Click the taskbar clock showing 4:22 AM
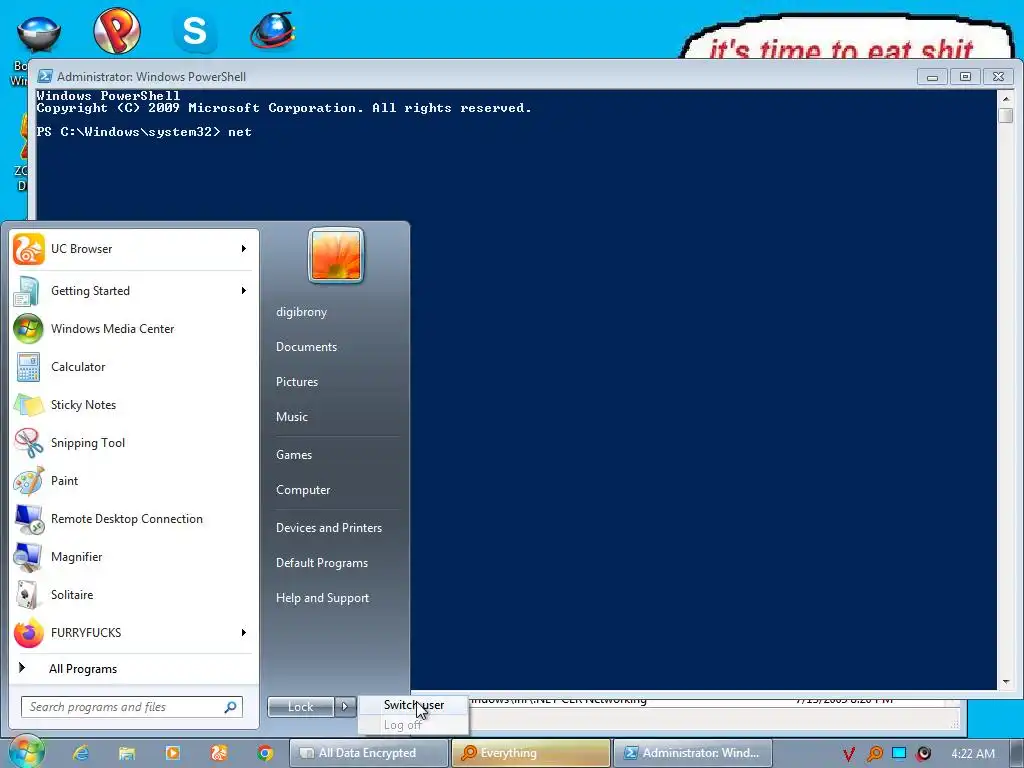This screenshot has width=1024, height=768. [x=973, y=754]
